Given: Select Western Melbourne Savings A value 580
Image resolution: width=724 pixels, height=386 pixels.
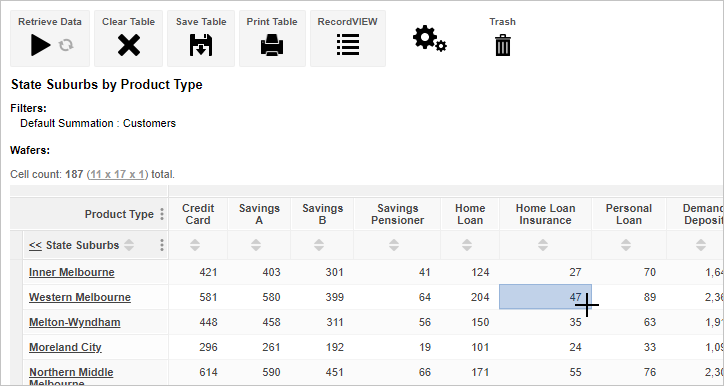Looking at the screenshot, I should [271, 297].
